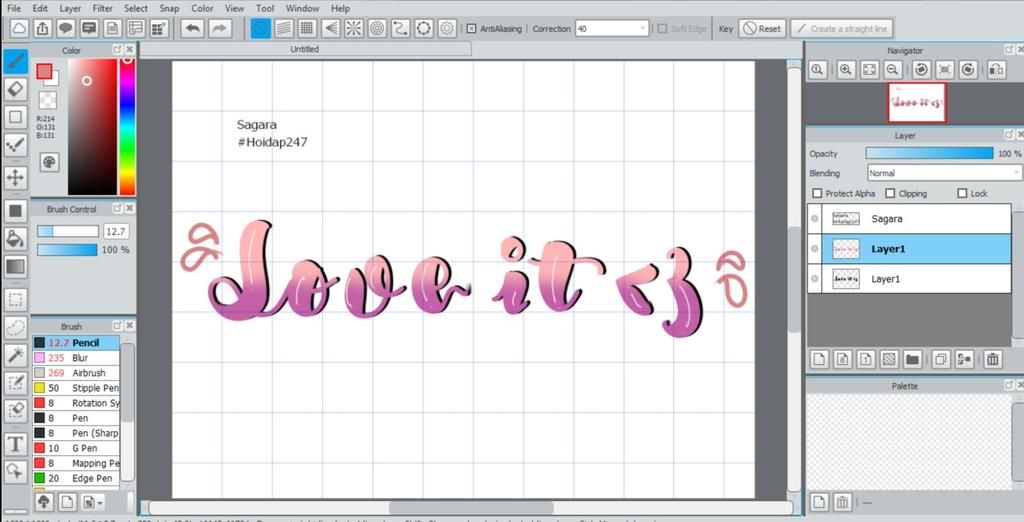Select the Text tool

click(16, 445)
